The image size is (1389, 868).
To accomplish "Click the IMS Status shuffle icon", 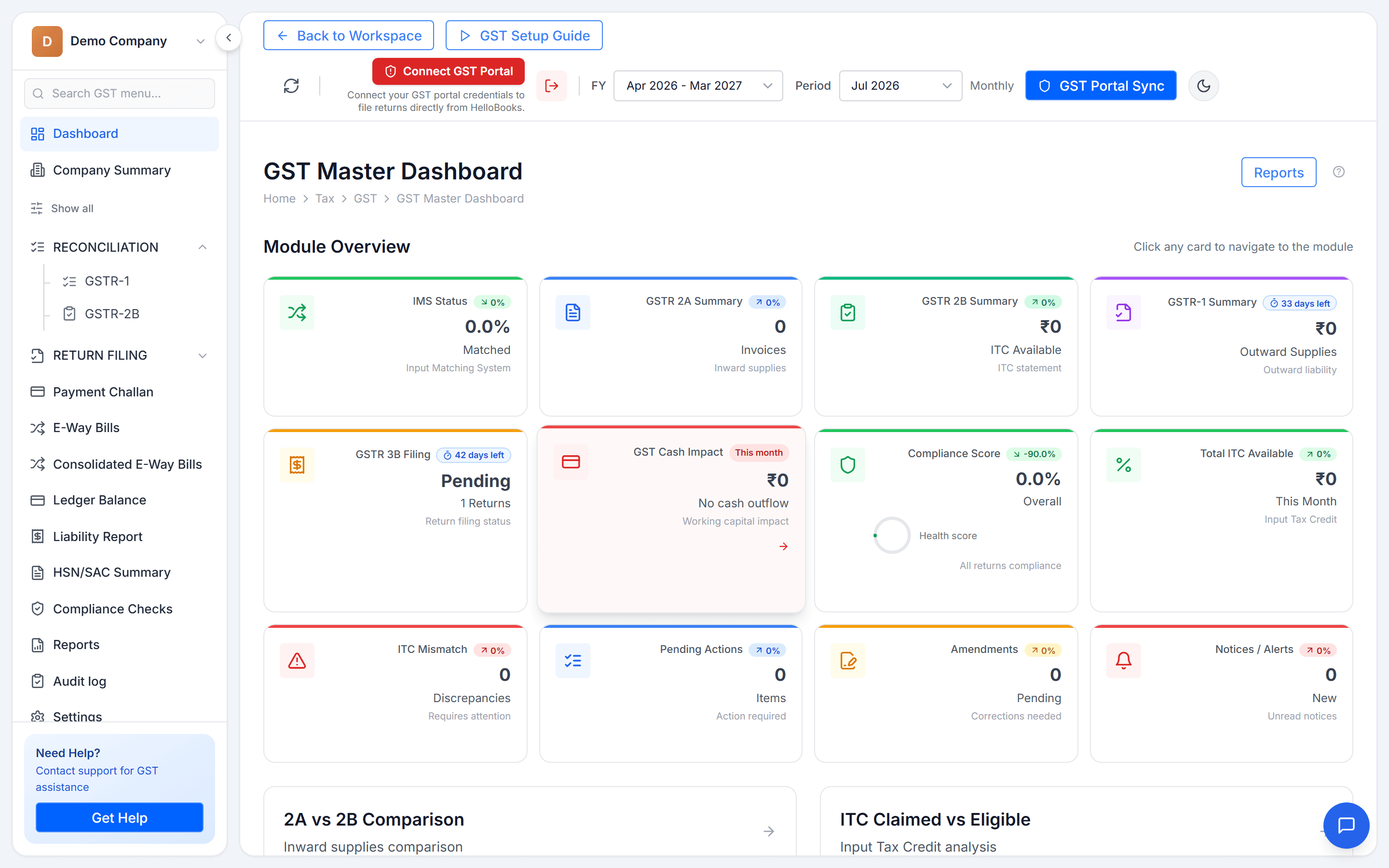I will (297, 313).
